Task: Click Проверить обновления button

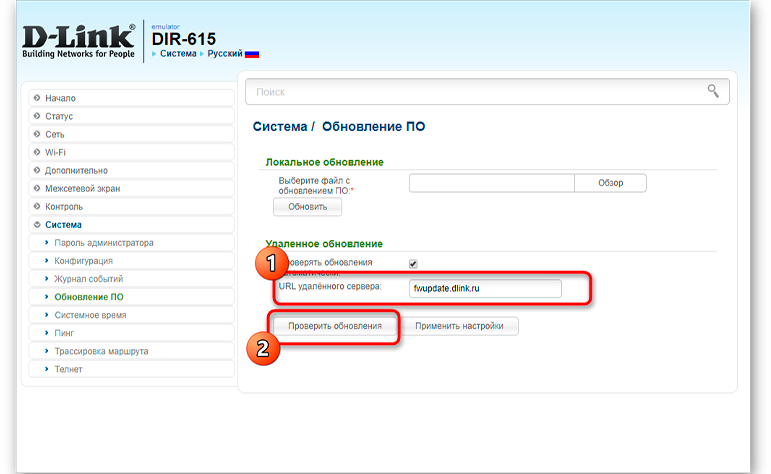Action: coord(335,326)
